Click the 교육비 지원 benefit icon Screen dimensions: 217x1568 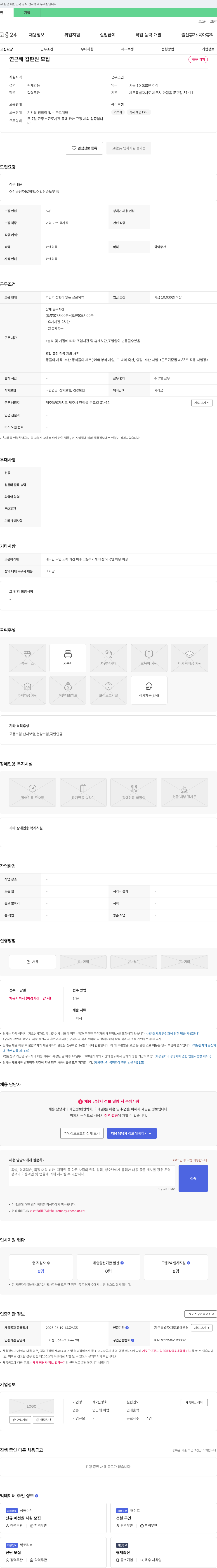tap(149, 658)
